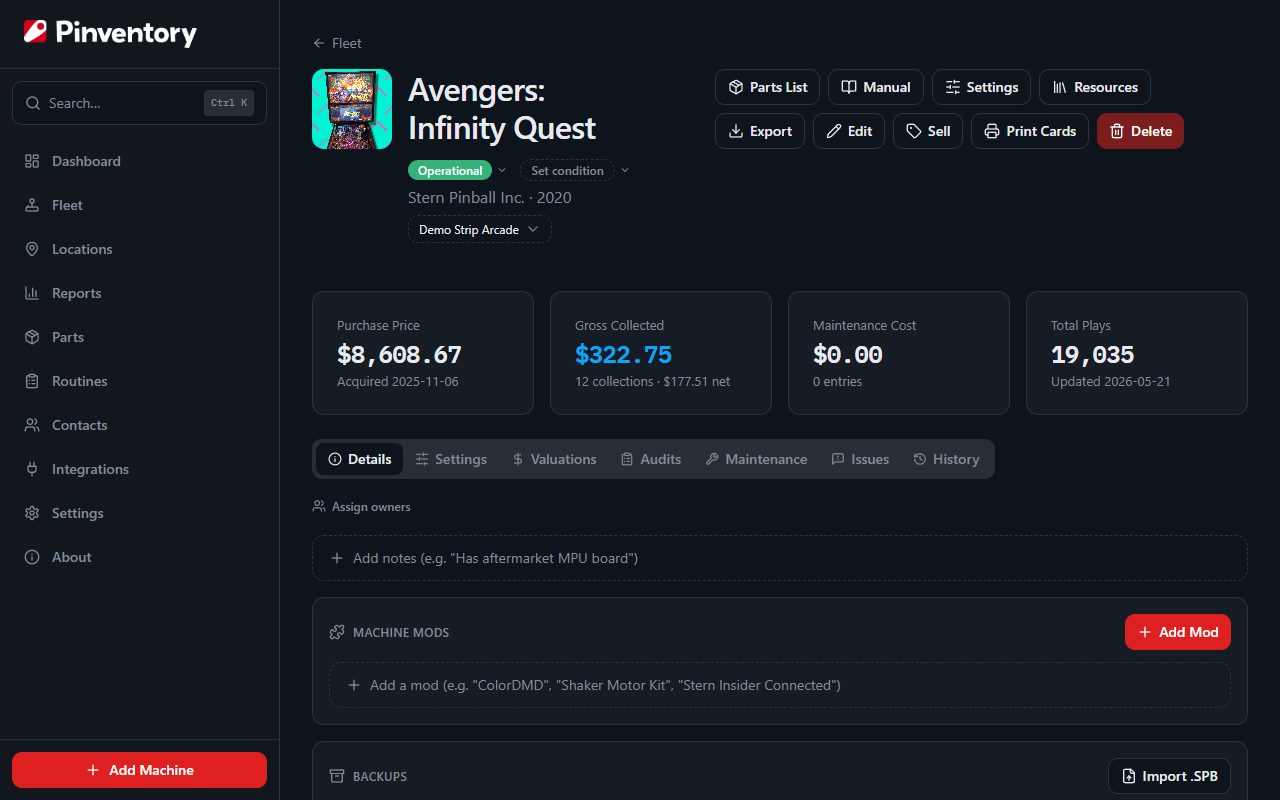Click the Machine Mods puzzle icon
This screenshot has width=1280, height=800.
(337, 632)
